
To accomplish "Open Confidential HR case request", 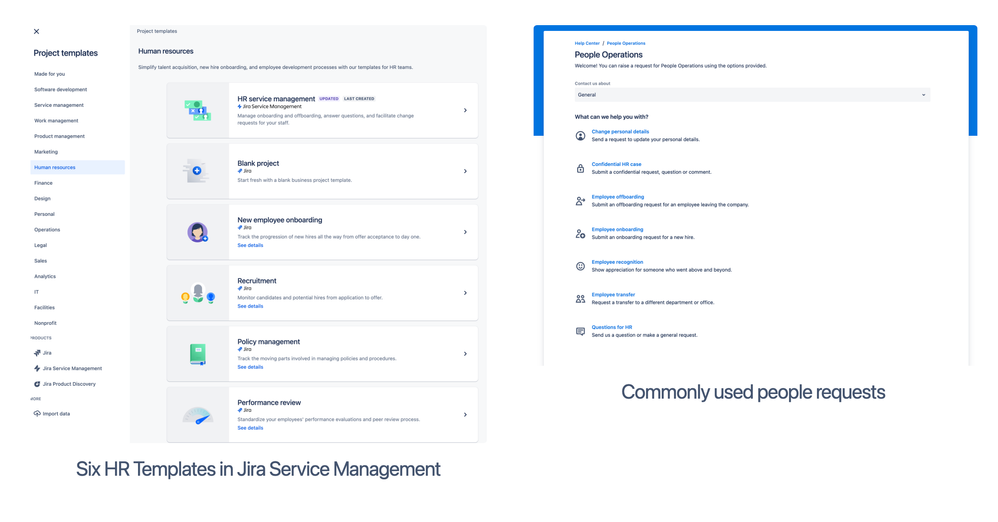I will coord(616,164).
